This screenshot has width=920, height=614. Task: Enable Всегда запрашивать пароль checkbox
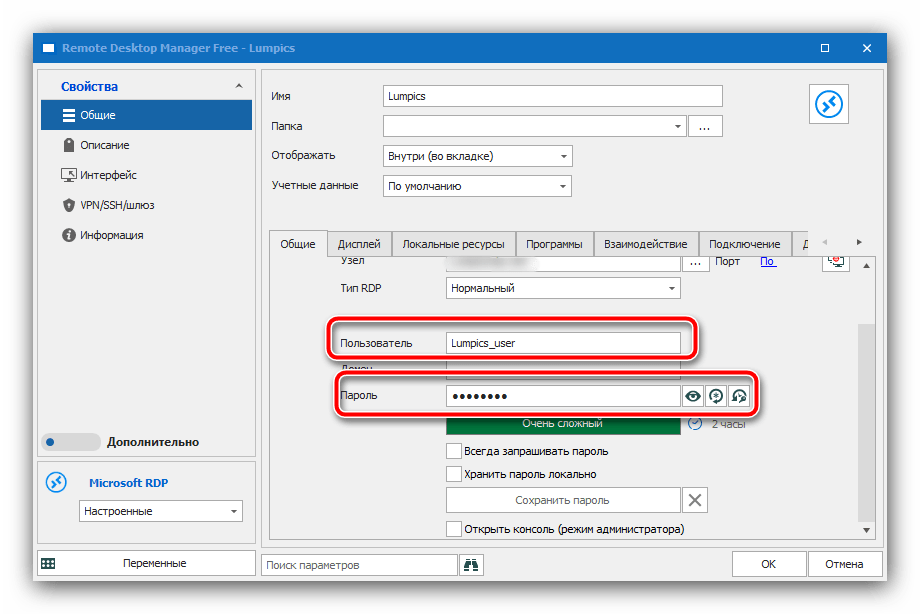point(454,452)
